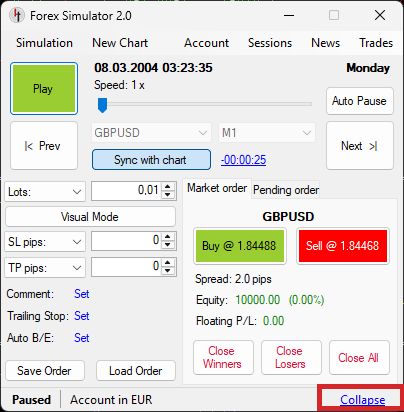This screenshot has height=412, width=404.
Task: Click the Paused status label
Action: (x=31, y=400)
